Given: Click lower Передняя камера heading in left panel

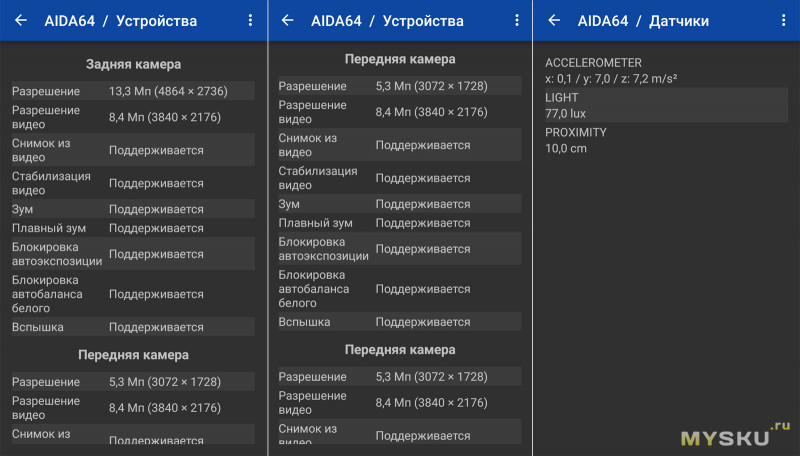Looking at the screenshot, I should [x=133, y=355].
